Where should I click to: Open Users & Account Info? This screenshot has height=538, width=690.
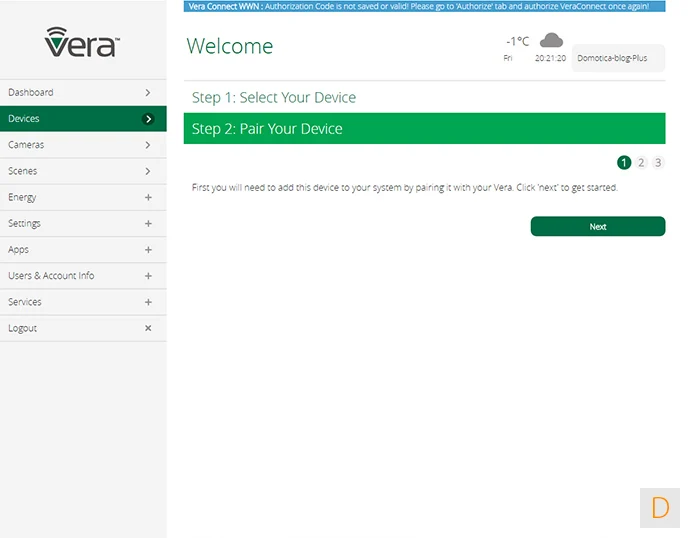(x=83, y=276)
